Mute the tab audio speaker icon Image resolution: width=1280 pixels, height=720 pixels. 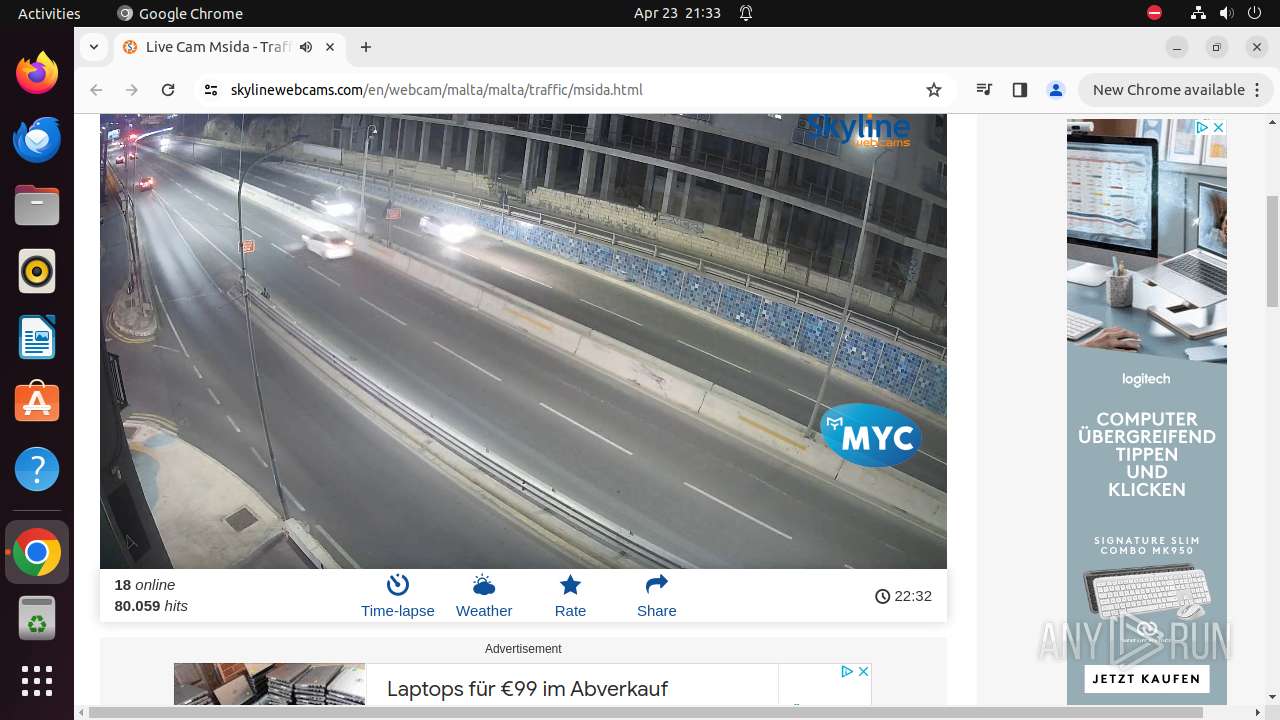pos(306,47)
